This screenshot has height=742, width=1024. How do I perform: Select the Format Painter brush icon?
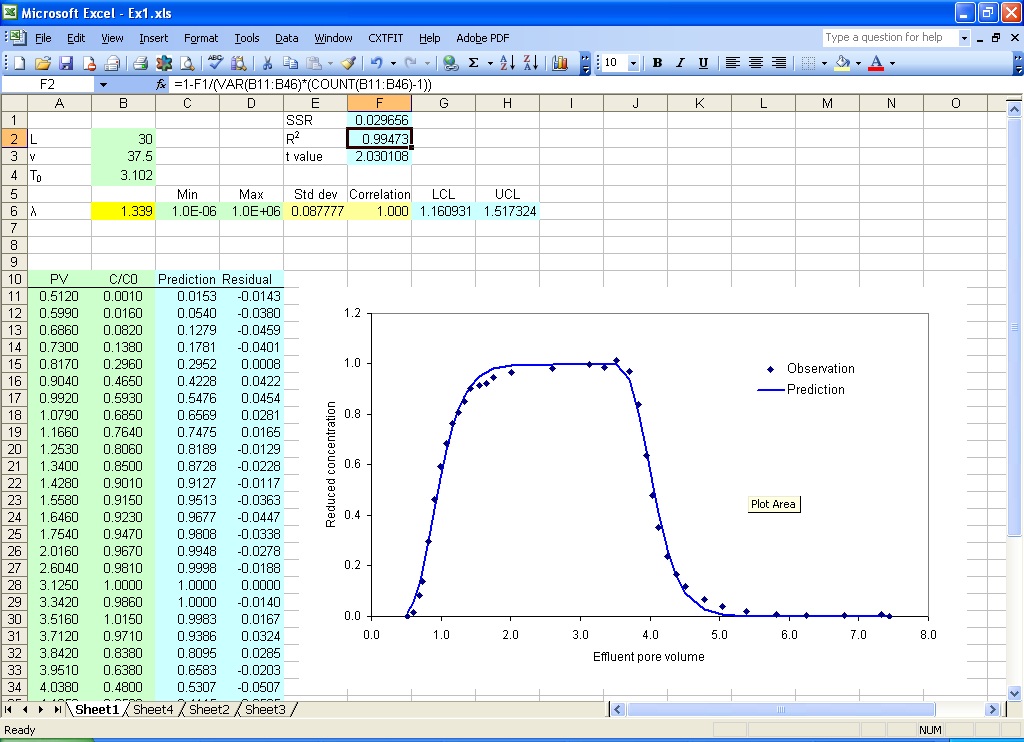[349, 63]
